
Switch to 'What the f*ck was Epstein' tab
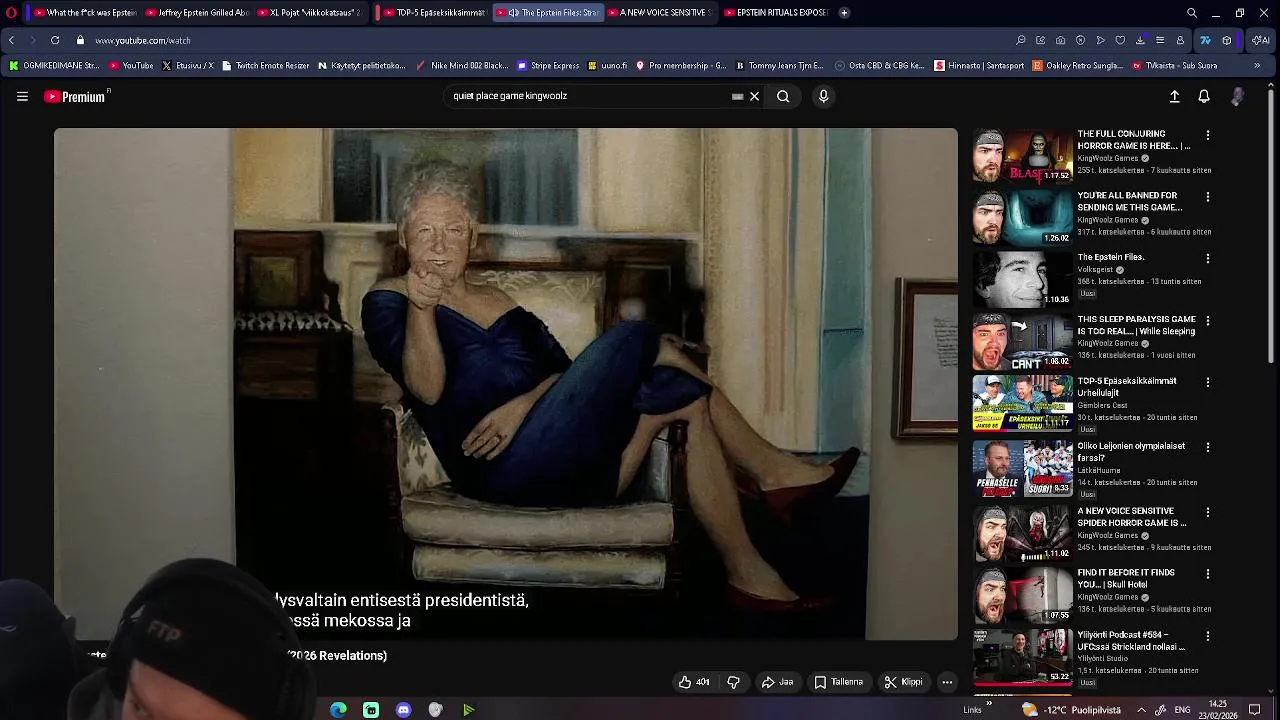(x=86, y=13)
